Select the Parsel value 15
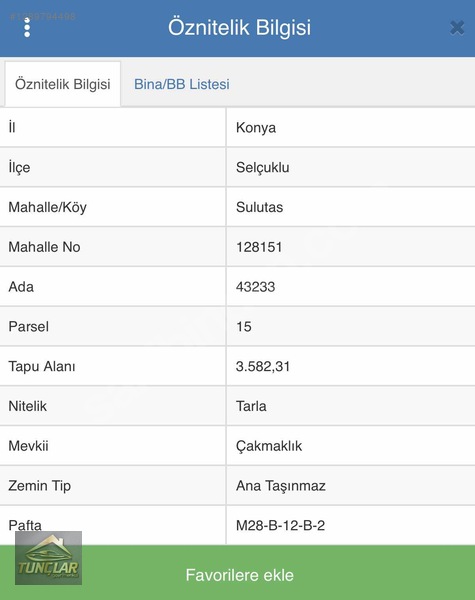 click(244, 327)
